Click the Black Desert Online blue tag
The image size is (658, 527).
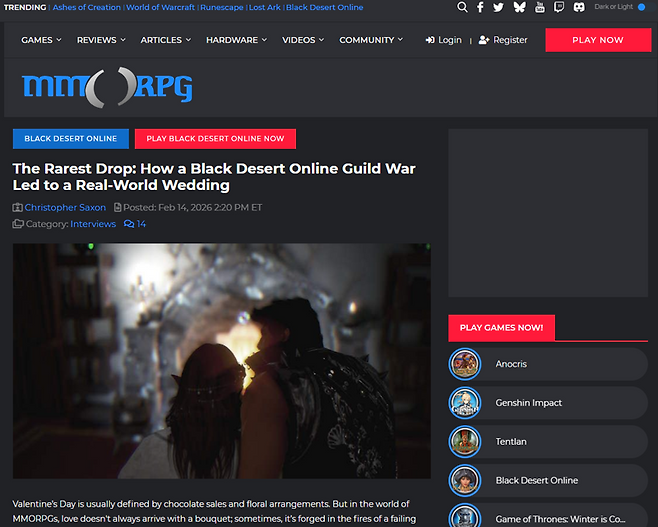point(71,139)
